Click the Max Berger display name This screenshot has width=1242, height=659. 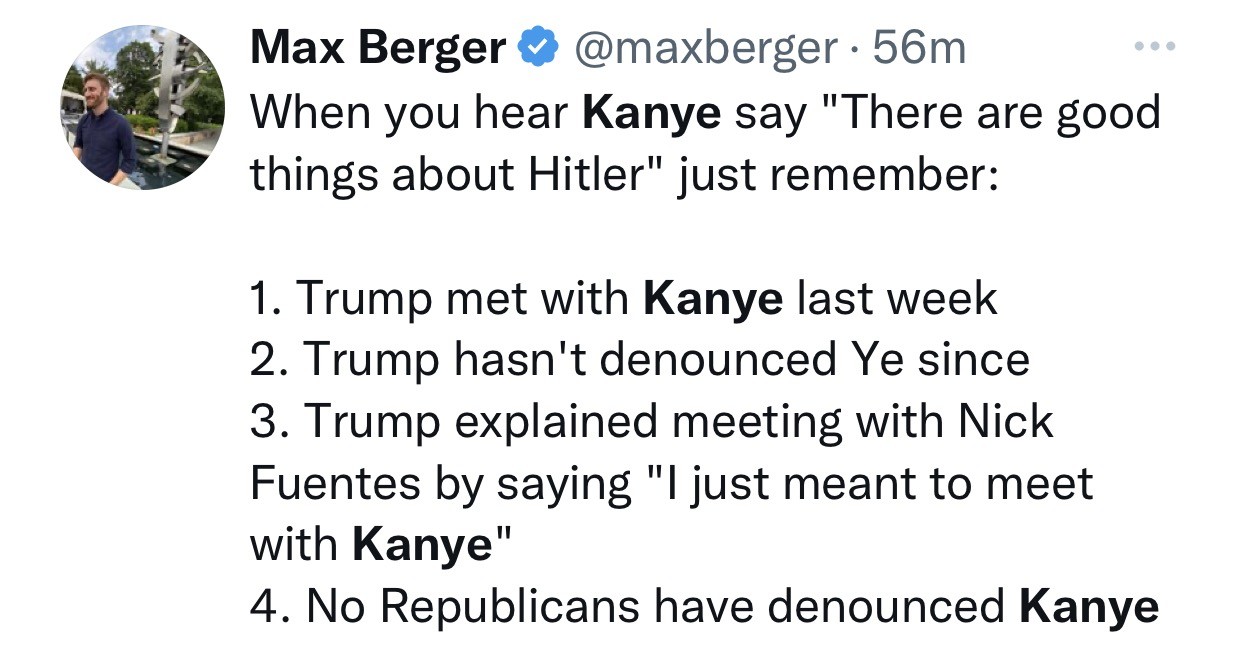(x=378, y=48)
